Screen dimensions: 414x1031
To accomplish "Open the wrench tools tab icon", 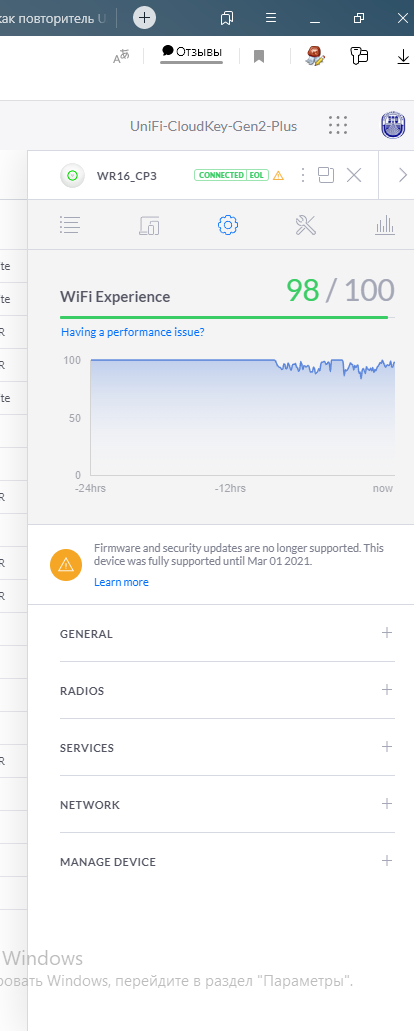I will point(306,226).
